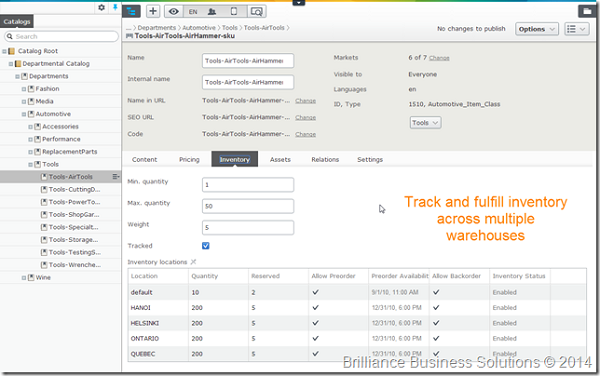The width and height of the screenshot is (600, 376).
Task: Click the Catalogs tab header
Action: tap(17, 21)
